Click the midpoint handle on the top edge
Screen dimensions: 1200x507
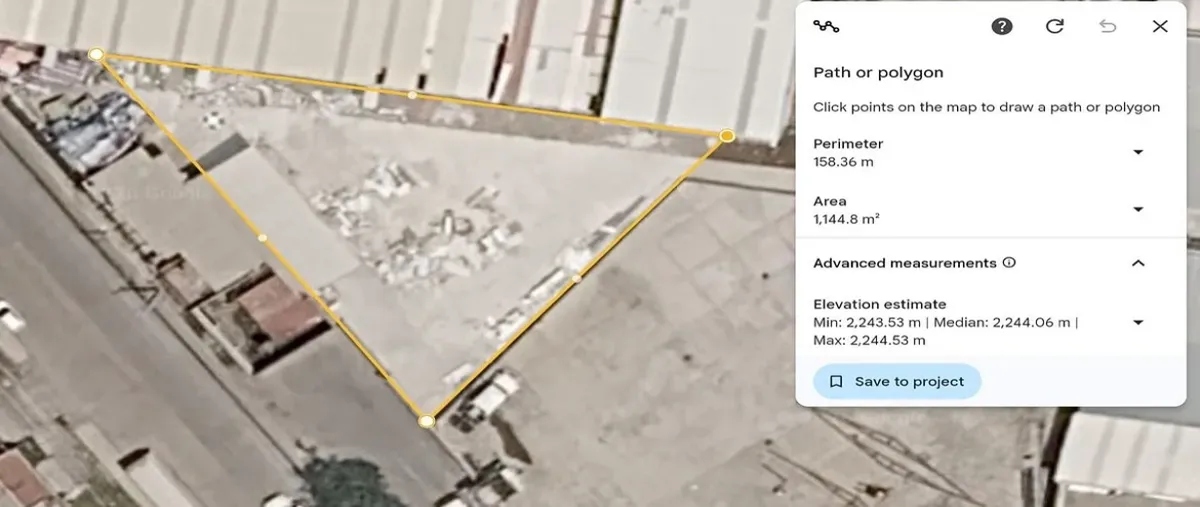(412, 95)
